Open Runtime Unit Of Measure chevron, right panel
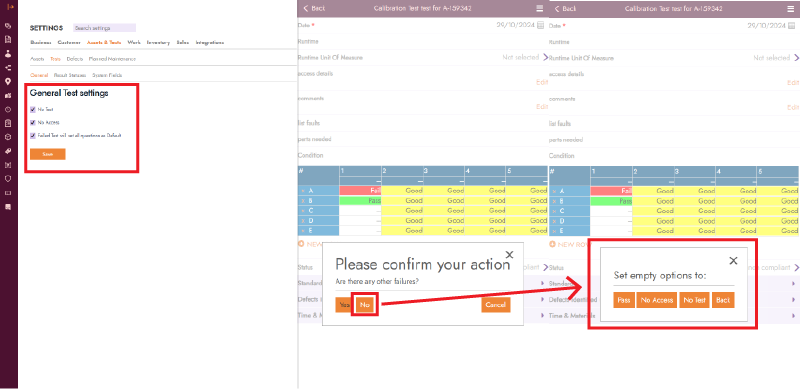The width and height of the screenshot is (800, 389). click(796, 58)
